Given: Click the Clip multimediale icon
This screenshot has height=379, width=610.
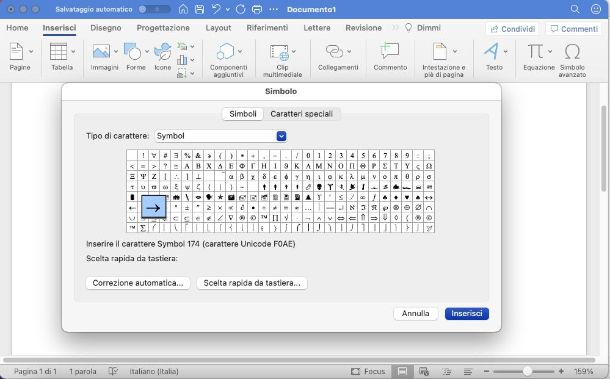Looking at the screenshot, I should [x=279, y=52].
